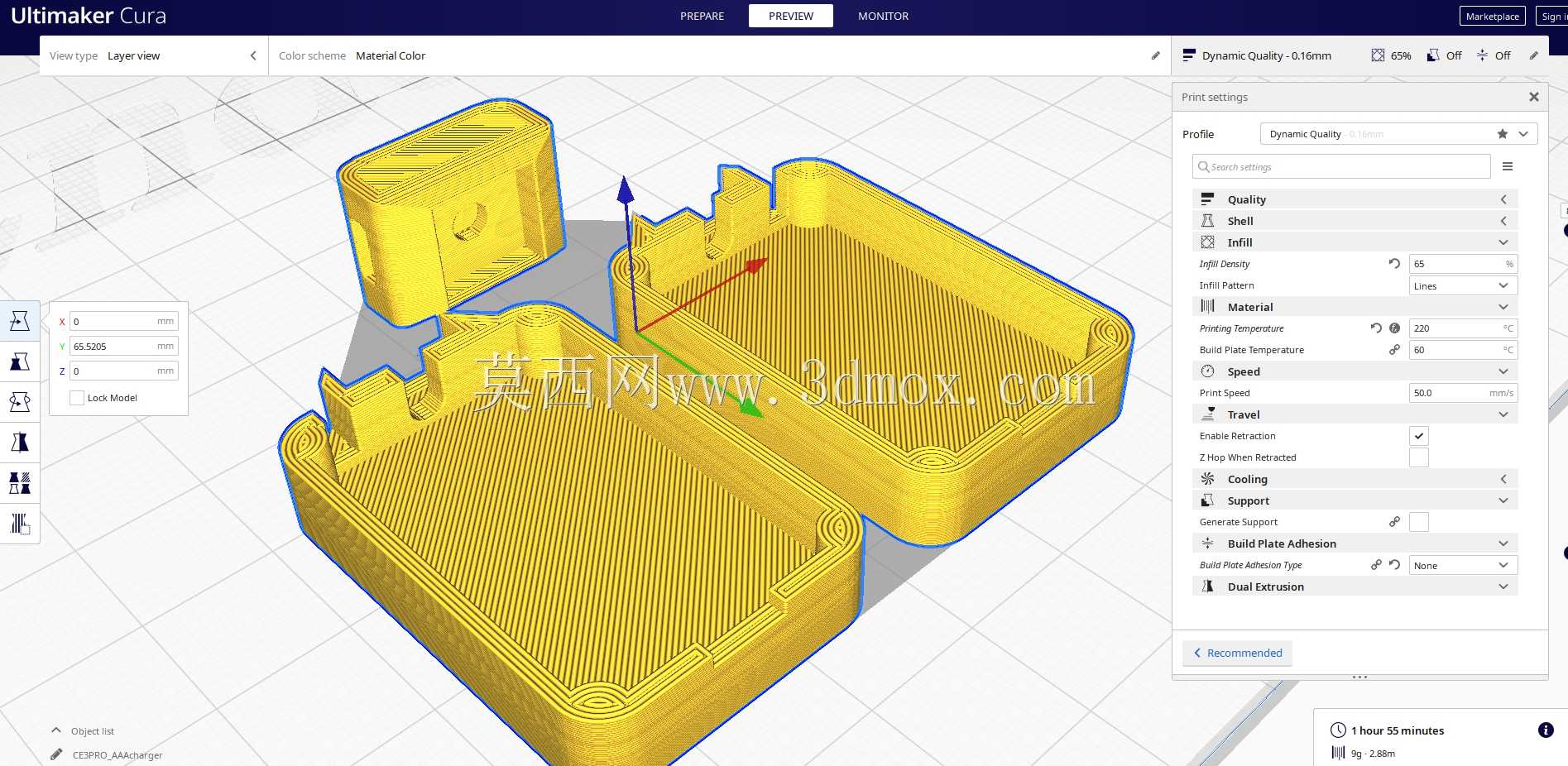This screenshot has width=1568, height=766.
Task: Toggle Enable Retraction checkbox
Action: click(1419, 436)
